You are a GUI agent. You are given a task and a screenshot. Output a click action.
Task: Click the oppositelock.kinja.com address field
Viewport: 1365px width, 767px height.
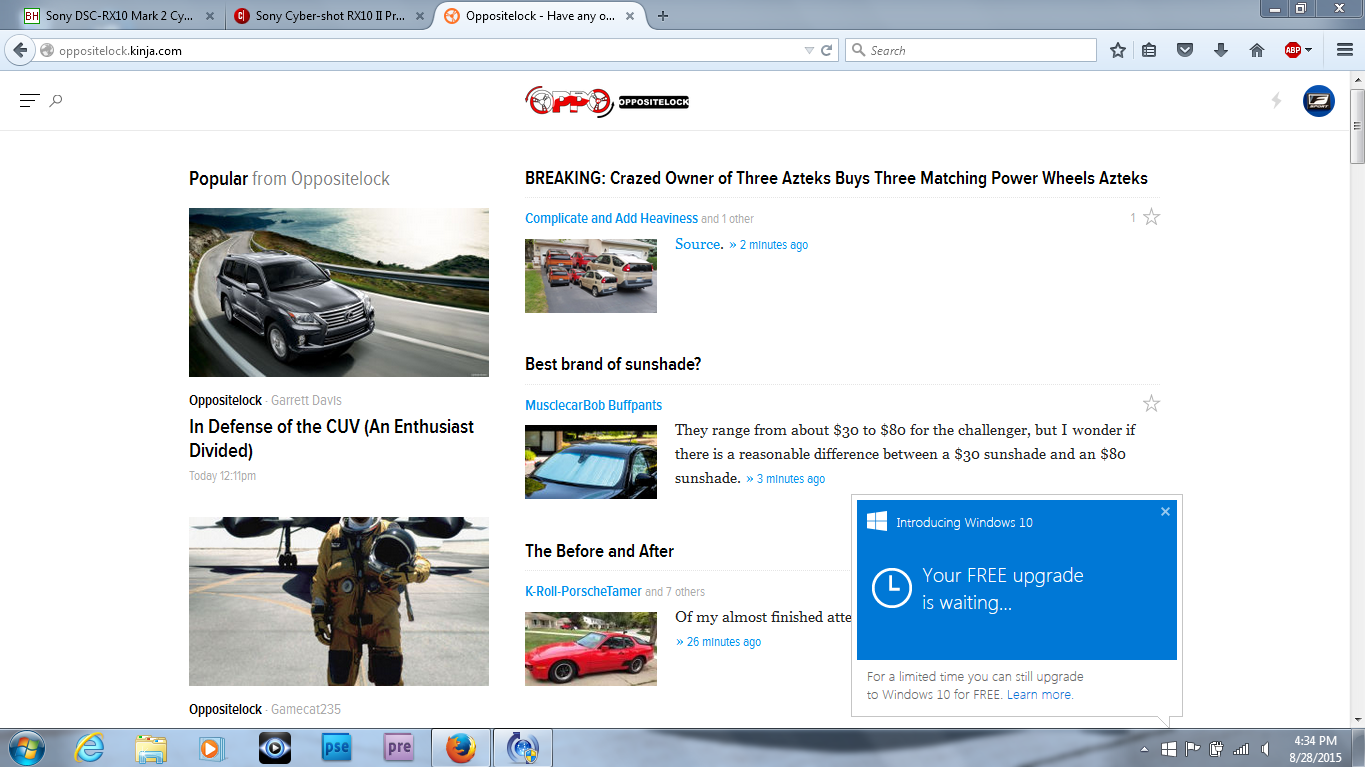[420, 50]
